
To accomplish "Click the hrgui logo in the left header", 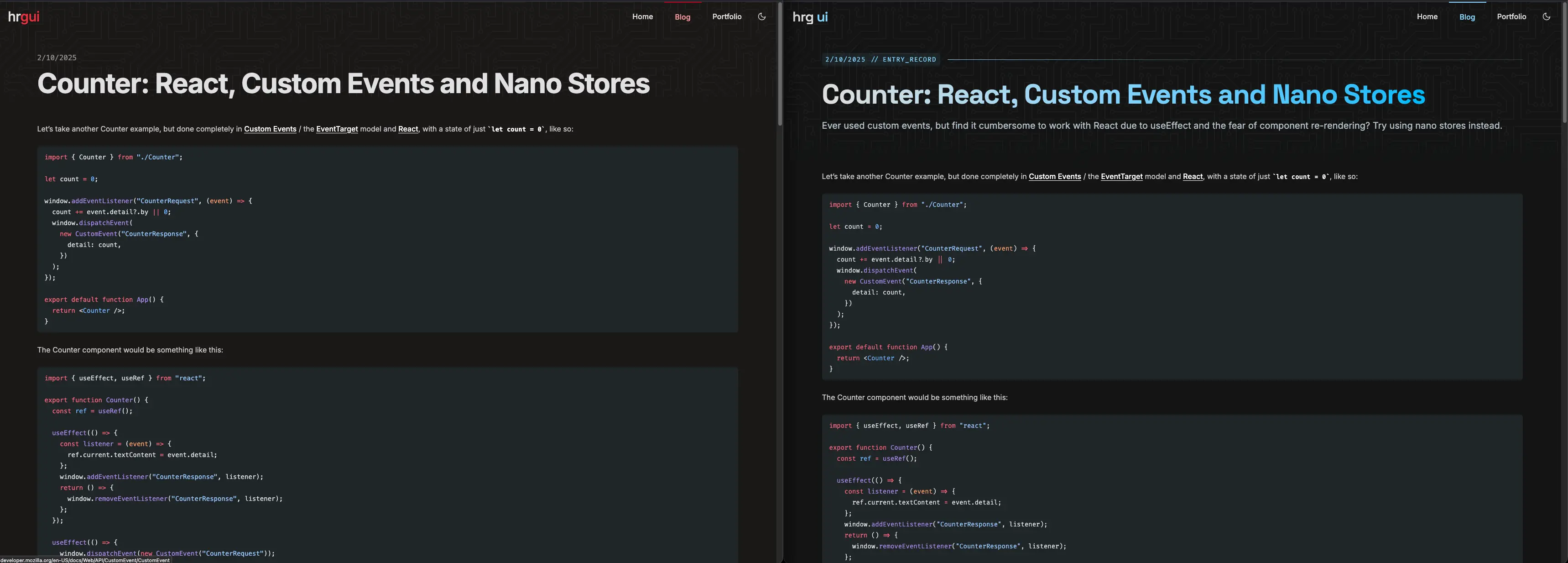I will (23, 16).
